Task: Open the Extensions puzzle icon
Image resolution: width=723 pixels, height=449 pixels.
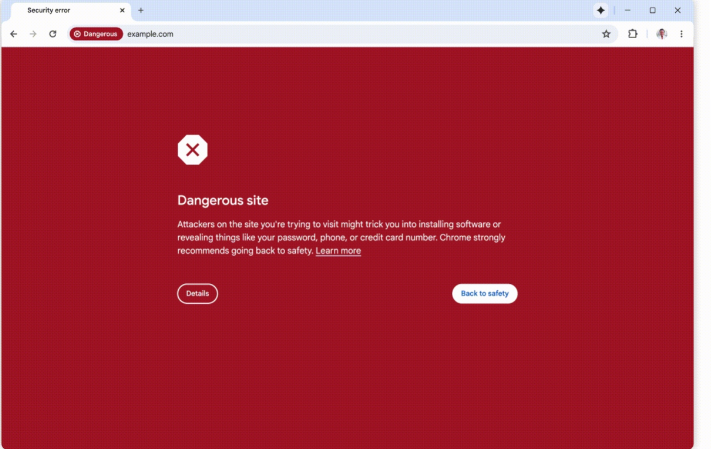Action: [x=633, y=34]
